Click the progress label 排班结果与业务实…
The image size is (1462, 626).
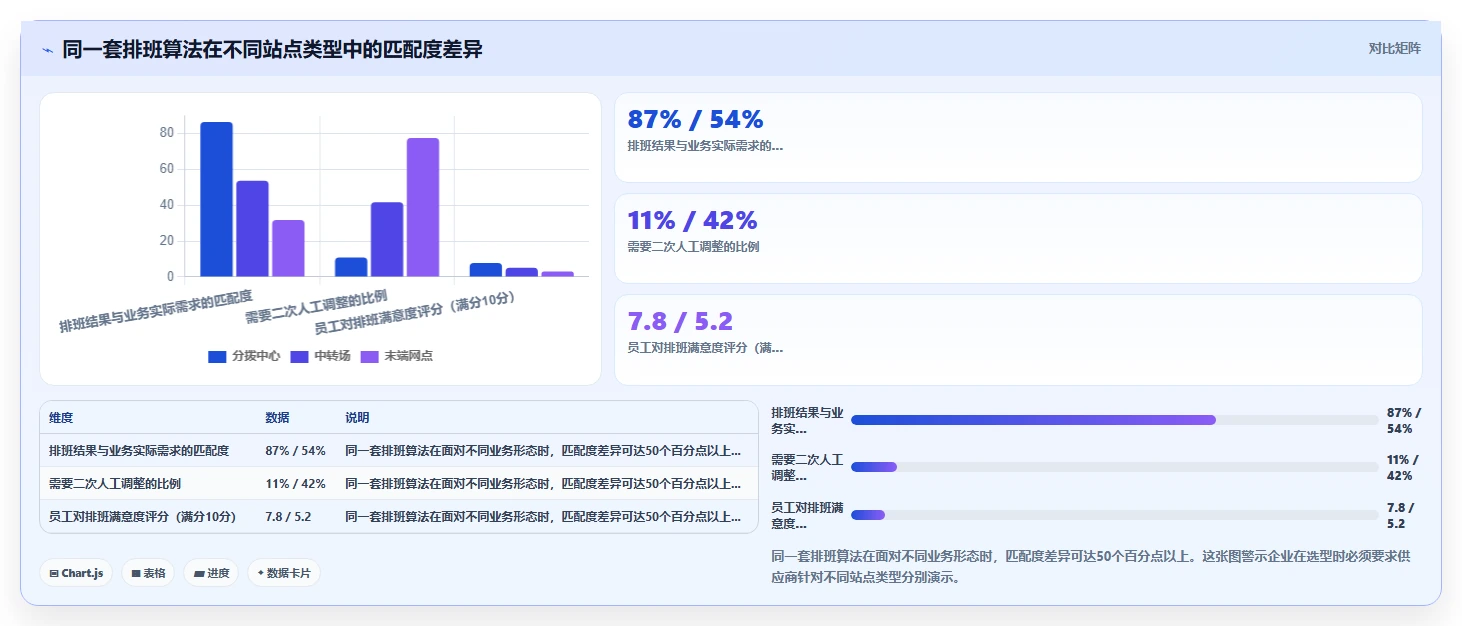[x=808, y=420]
